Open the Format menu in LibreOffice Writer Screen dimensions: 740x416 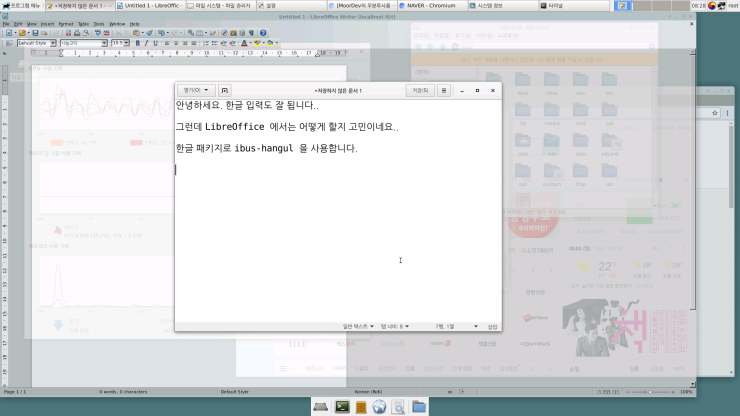point(66,24)
